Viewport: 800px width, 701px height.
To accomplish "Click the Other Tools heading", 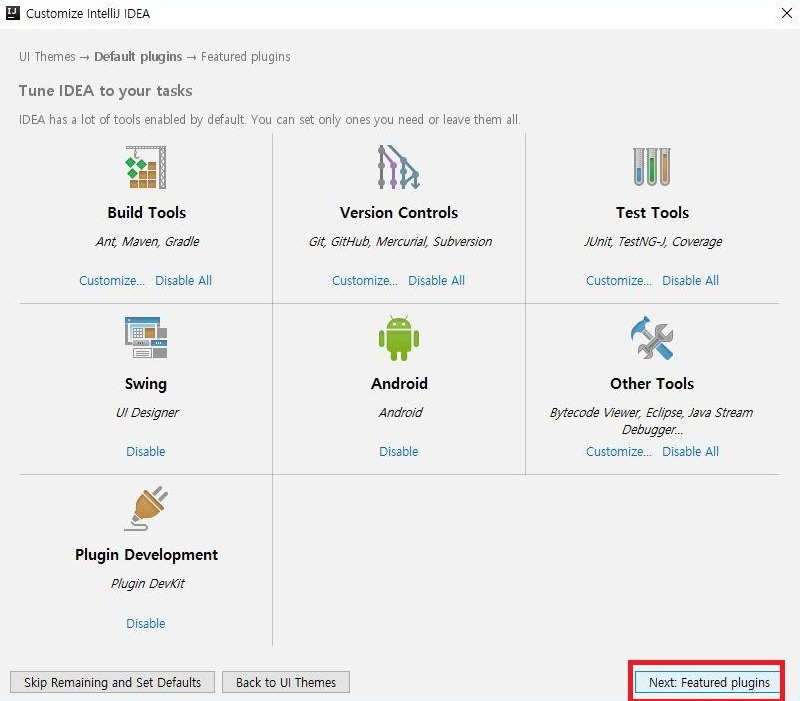I will (652, 383).
